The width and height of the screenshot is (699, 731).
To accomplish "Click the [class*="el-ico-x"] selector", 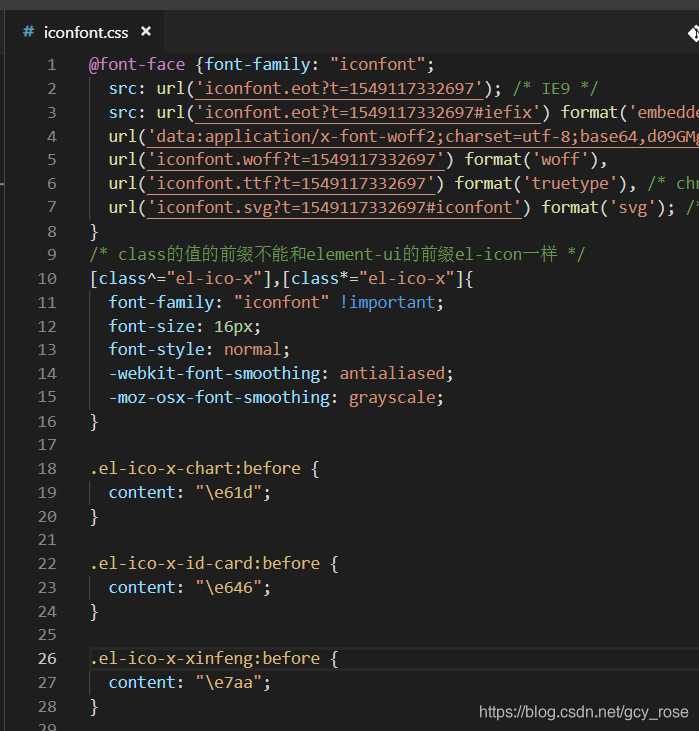I will [x=373, y=279].
